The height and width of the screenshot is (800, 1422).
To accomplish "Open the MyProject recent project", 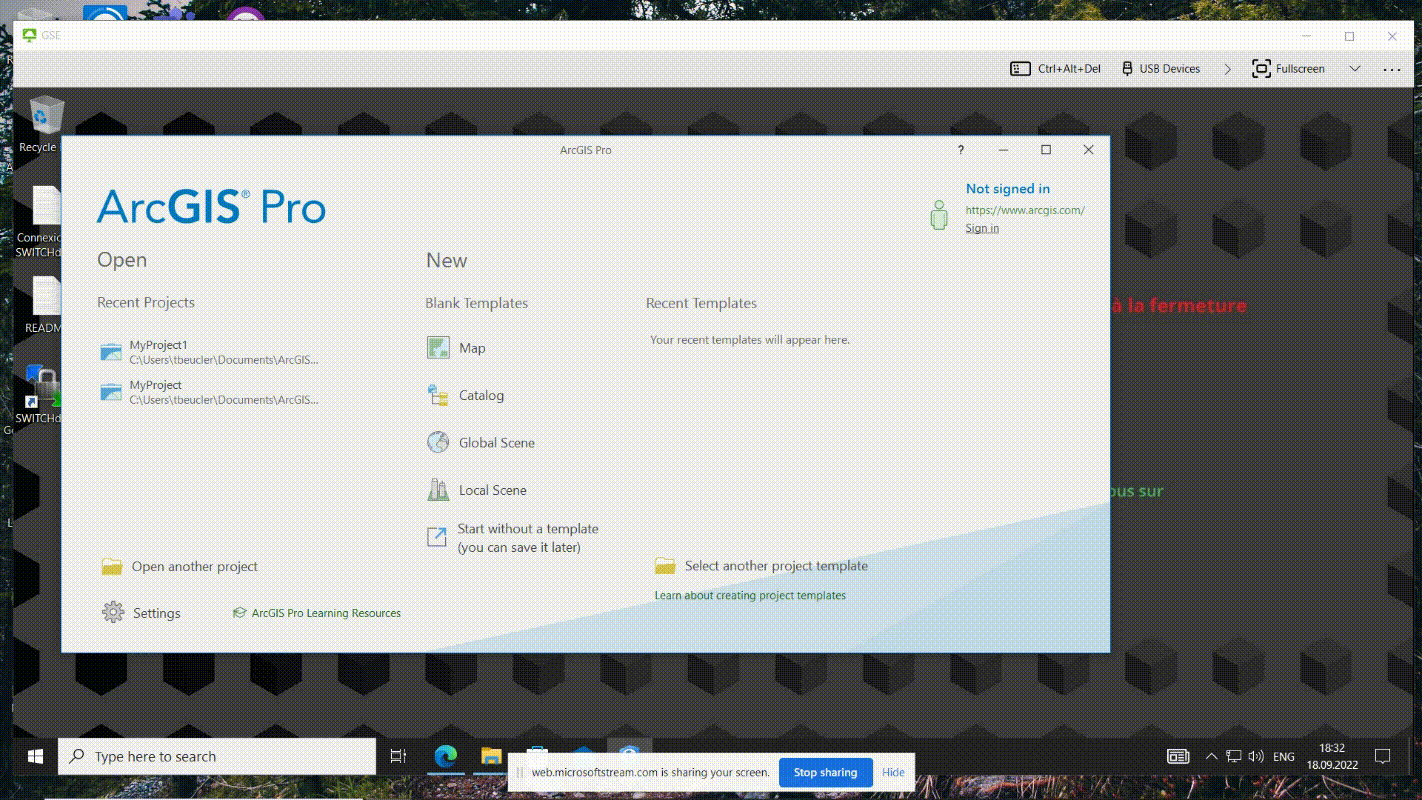I will [155, 386].
